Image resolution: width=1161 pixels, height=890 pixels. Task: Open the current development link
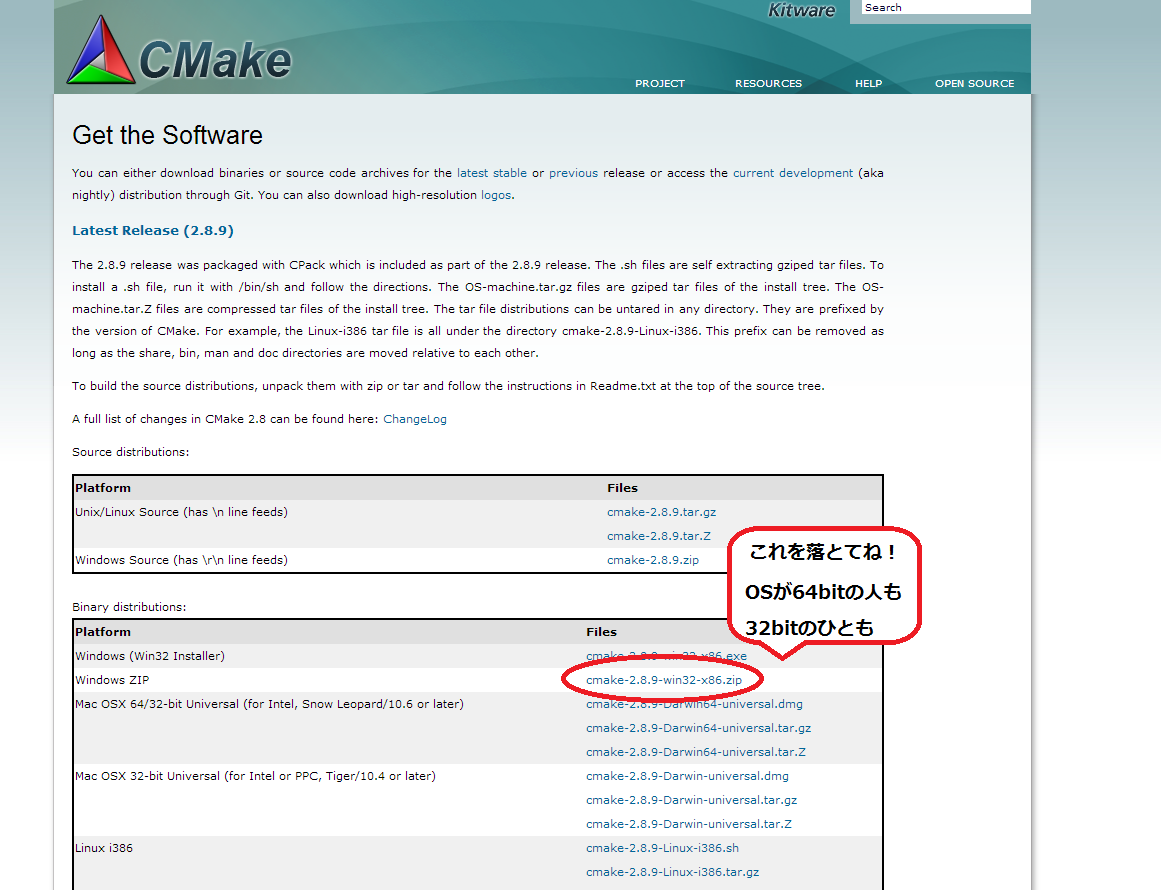coord(793,173)
